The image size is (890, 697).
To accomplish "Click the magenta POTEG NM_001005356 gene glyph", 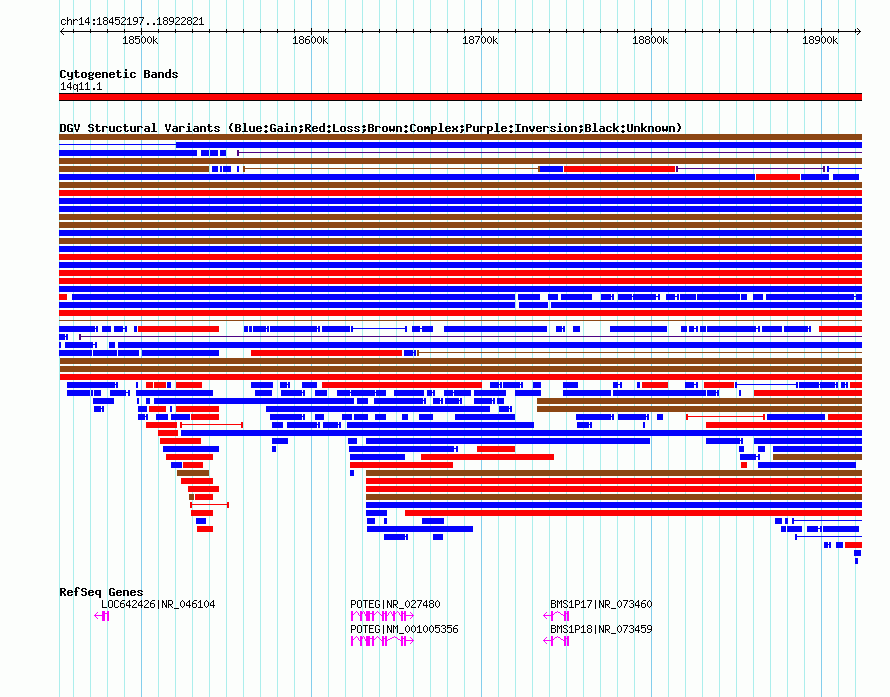I will pos(382,641).
